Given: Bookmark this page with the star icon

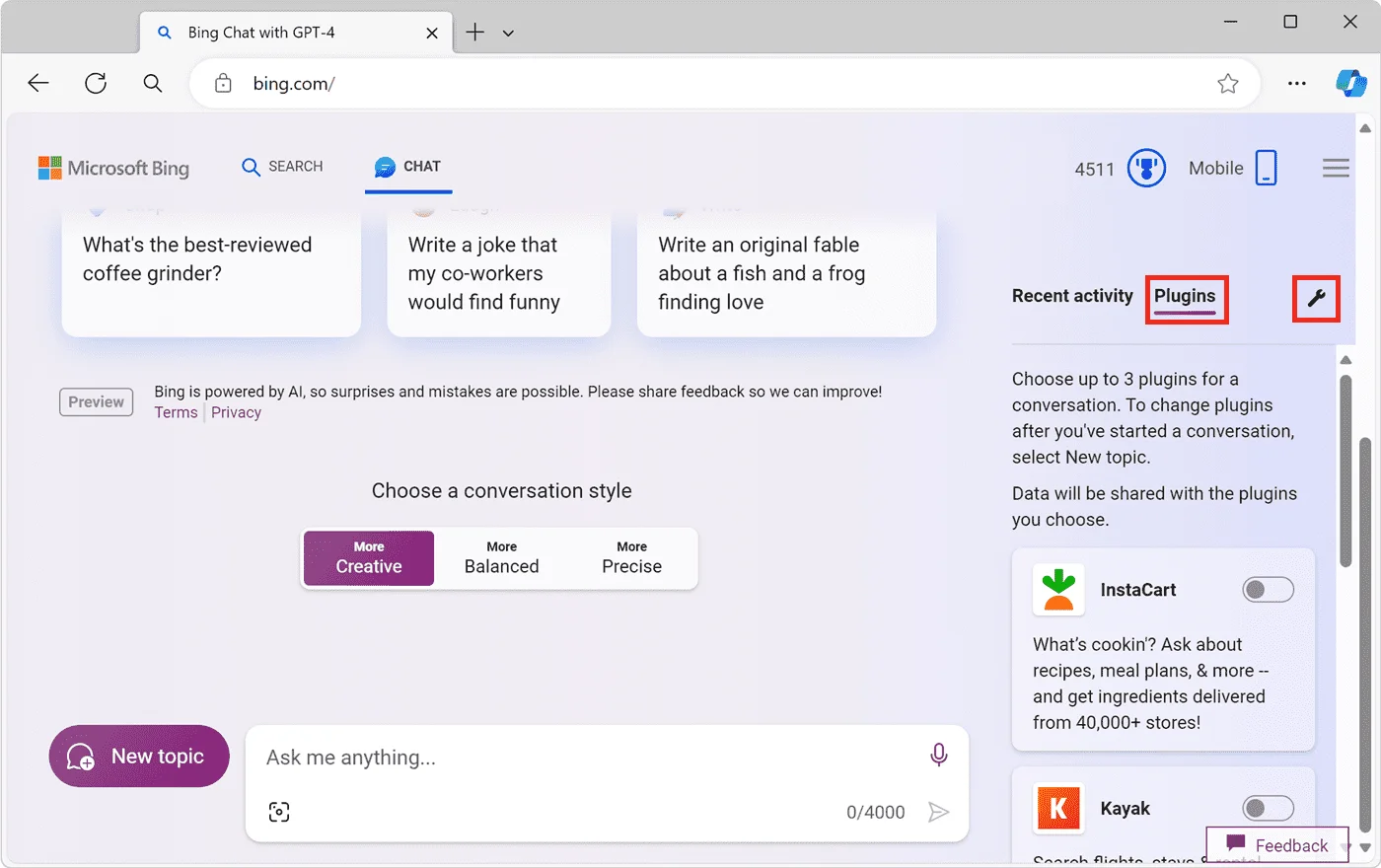Looking at the screenshot, I should pyautogui.click(x=1228, y=84).
